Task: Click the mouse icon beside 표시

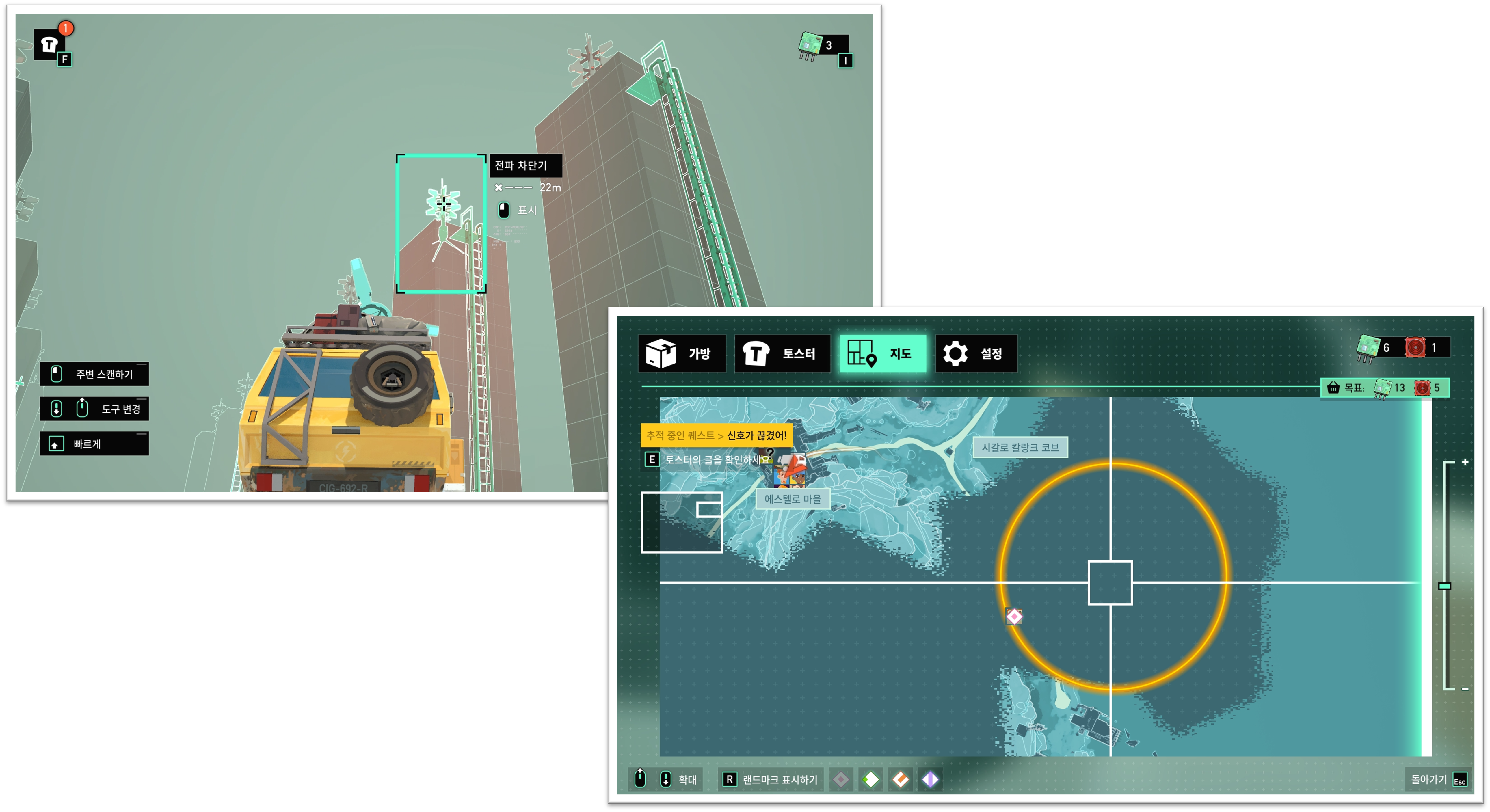Action: pos(504,210)
